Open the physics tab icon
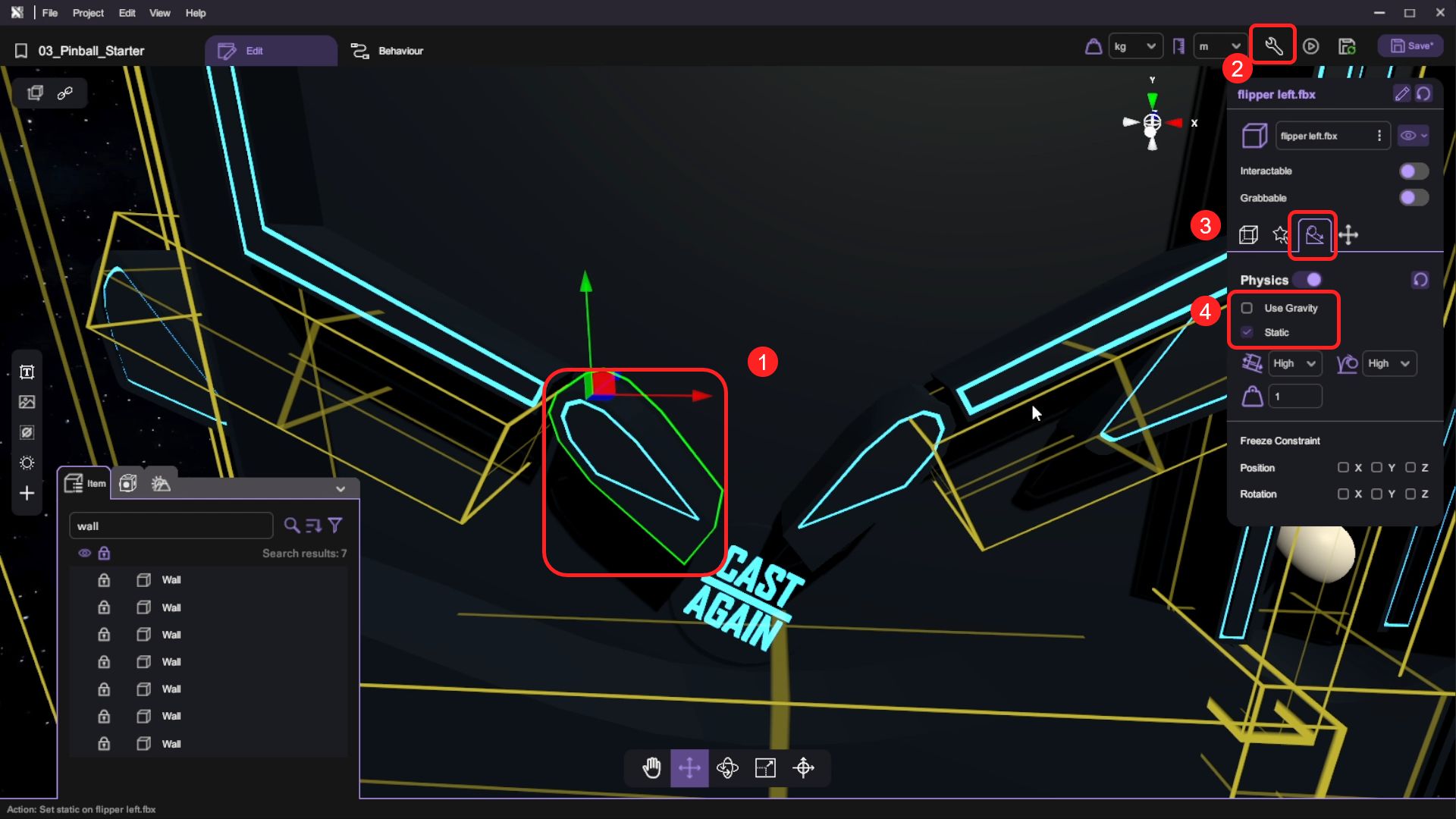1456x819 pixels. click(x=1314, y=235)
